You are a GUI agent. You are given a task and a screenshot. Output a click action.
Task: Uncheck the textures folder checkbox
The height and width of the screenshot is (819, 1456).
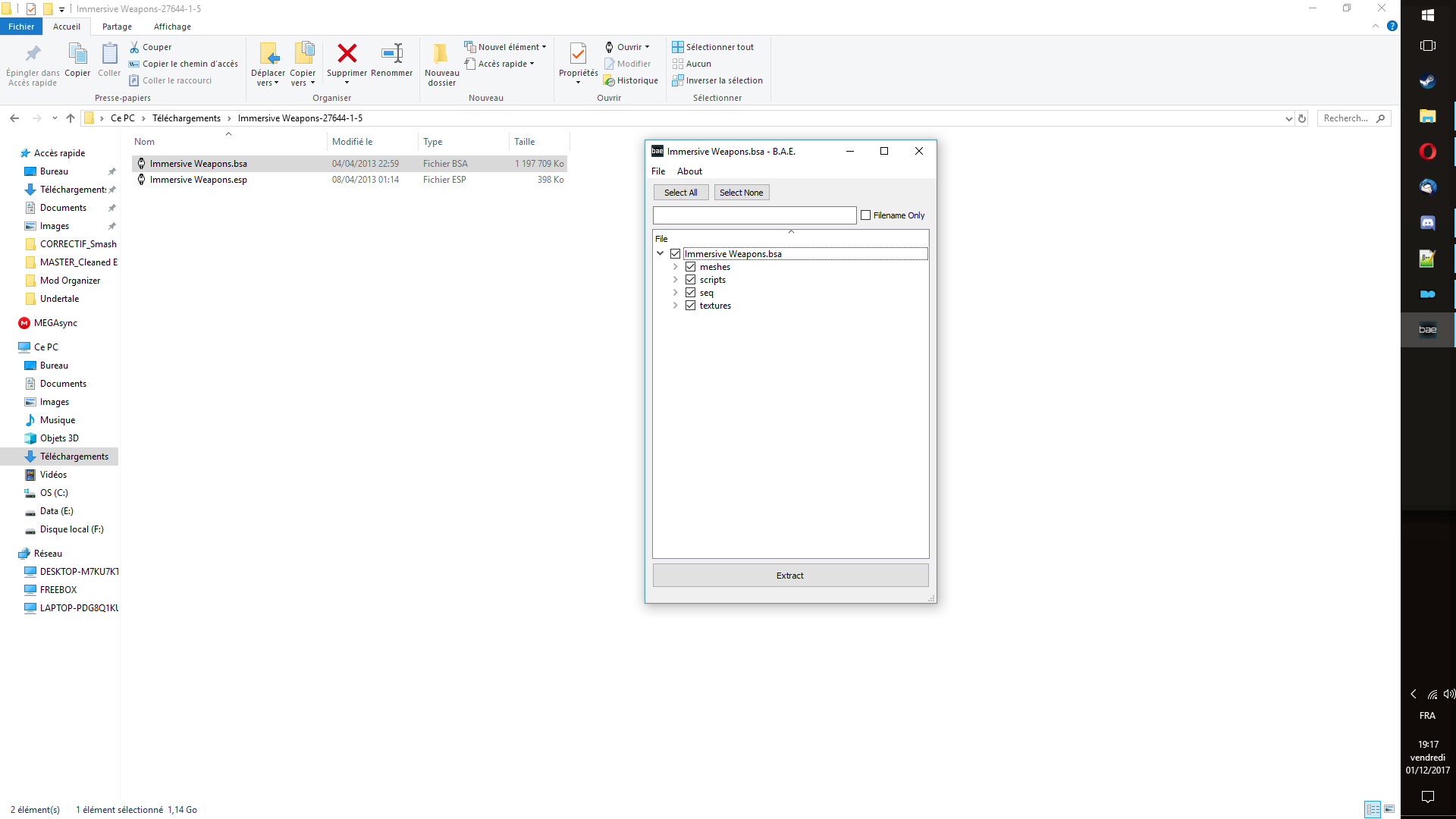pos(690,306)
